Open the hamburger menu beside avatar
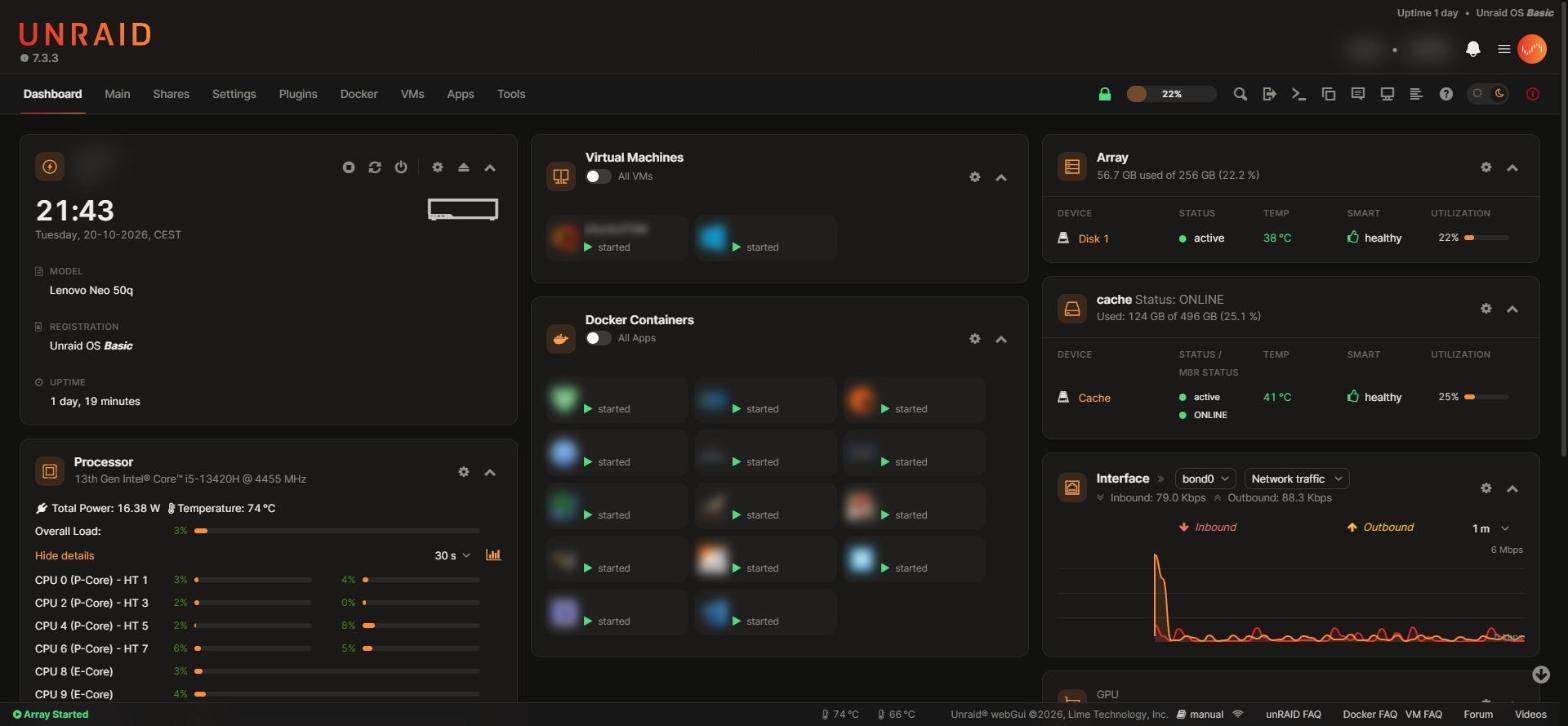1568x726 pixels. pyautogui.click(x=1503, y=49)
